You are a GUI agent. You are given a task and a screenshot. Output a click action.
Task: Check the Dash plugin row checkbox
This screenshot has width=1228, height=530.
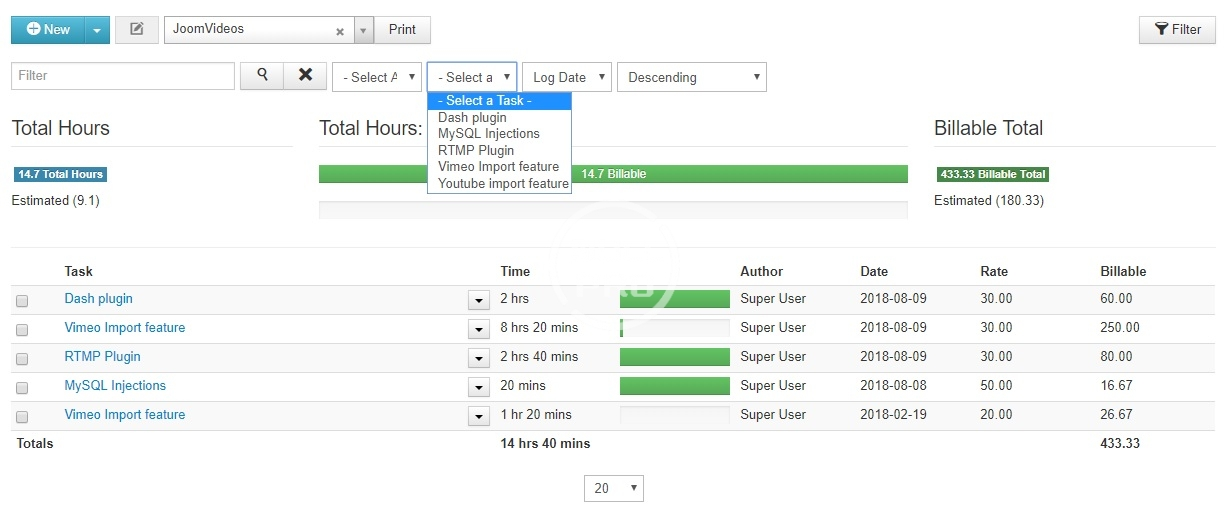22,300
